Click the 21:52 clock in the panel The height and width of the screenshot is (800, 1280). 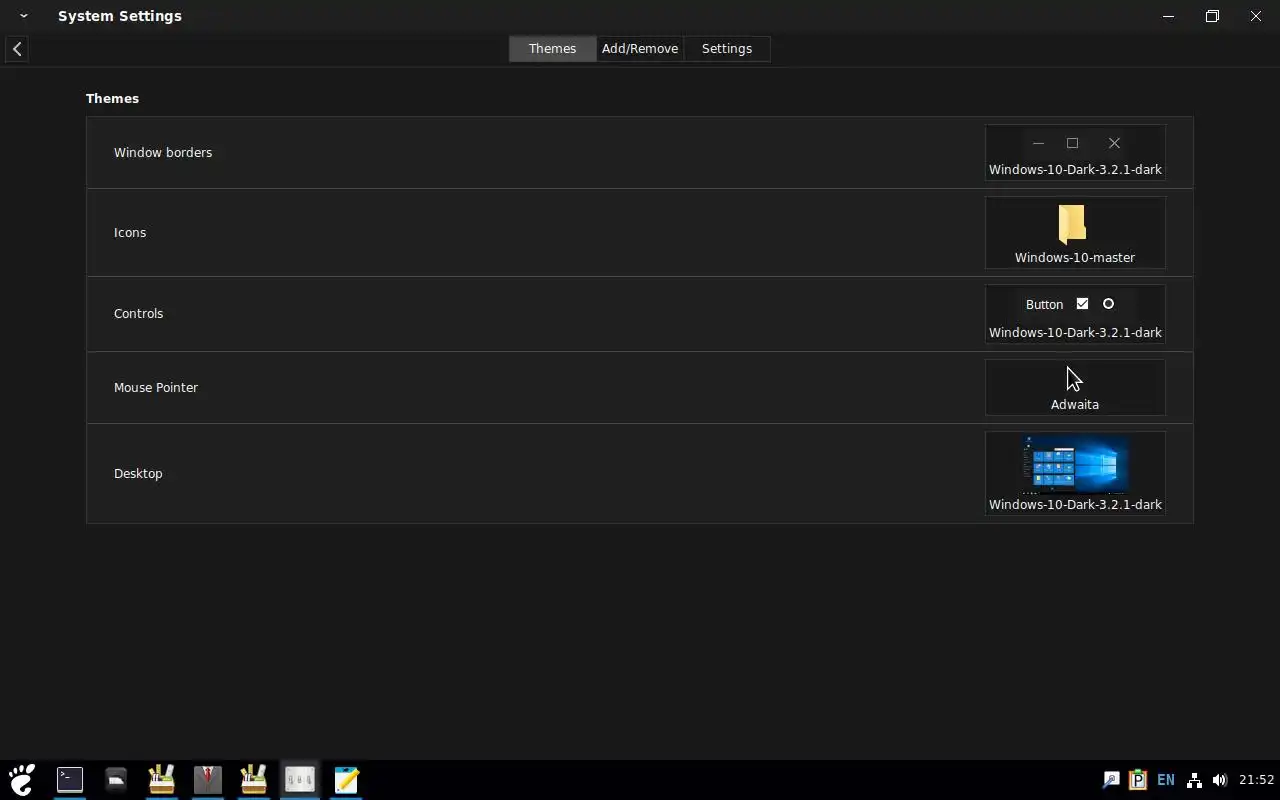1257,780
